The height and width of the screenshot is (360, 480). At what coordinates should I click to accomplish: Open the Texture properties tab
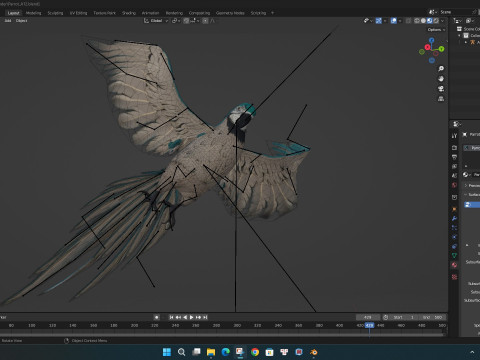454,277
